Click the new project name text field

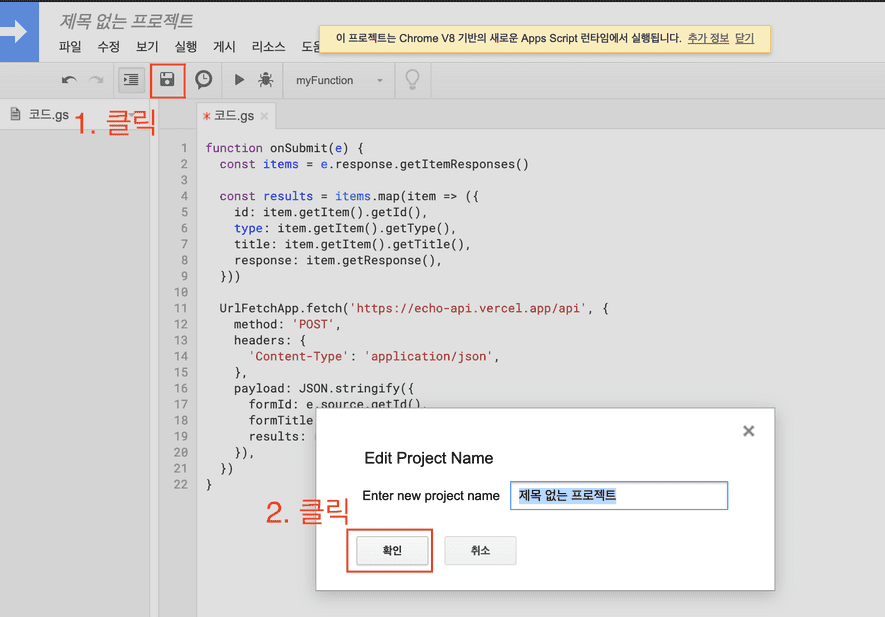pos(619,496)
